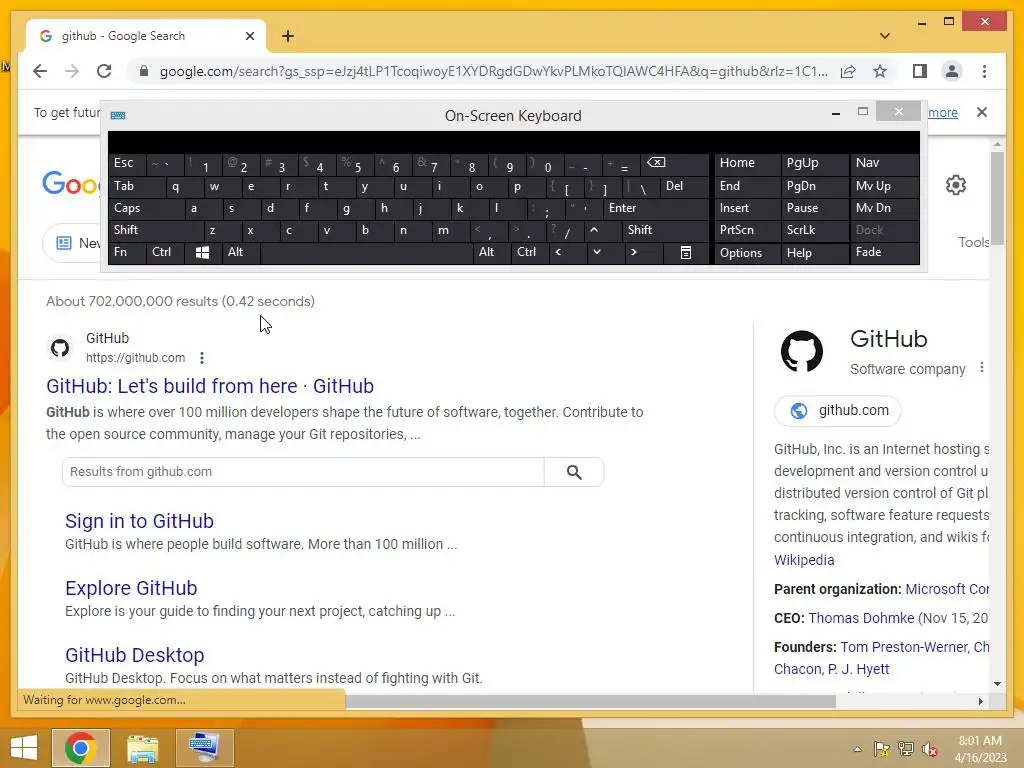
Task: Open the Thomas Dohmke CEO link
Action: point(861,618)
